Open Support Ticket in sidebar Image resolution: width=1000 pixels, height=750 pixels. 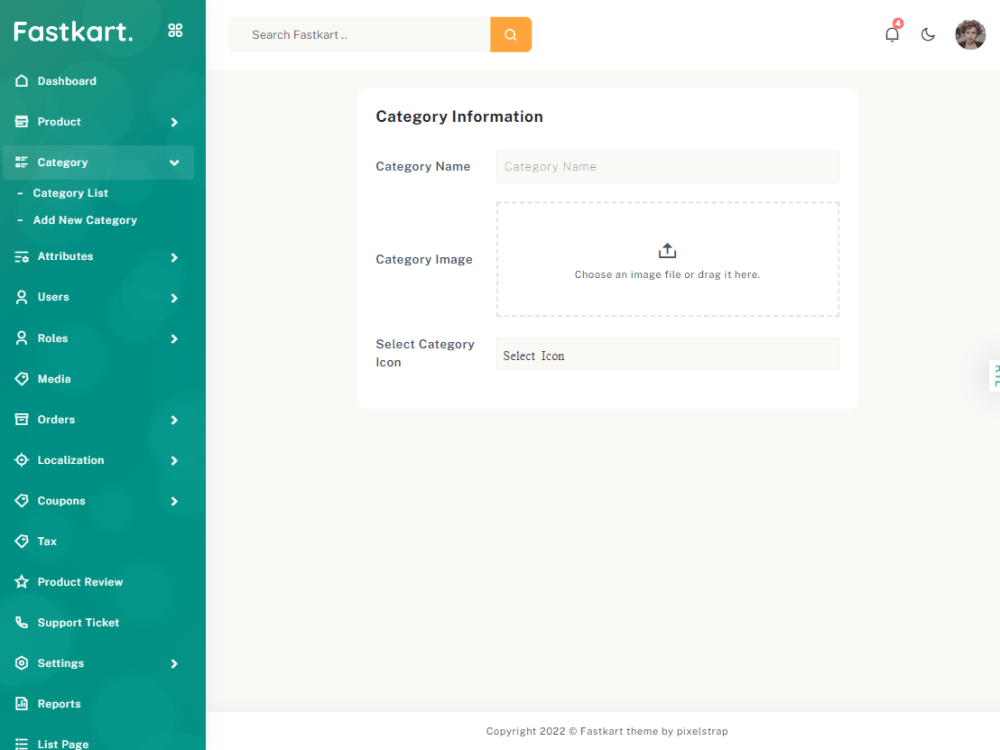click(78, 622)
